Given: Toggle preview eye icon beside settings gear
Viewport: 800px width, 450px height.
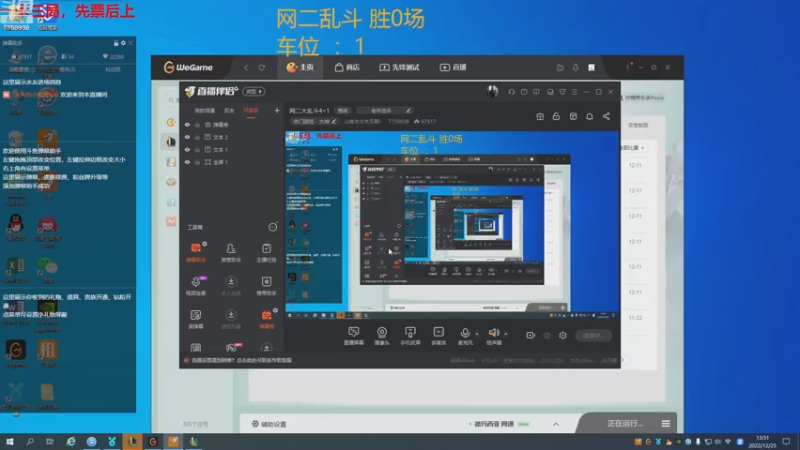Looking at the screenshot, I should pos(547,335).
